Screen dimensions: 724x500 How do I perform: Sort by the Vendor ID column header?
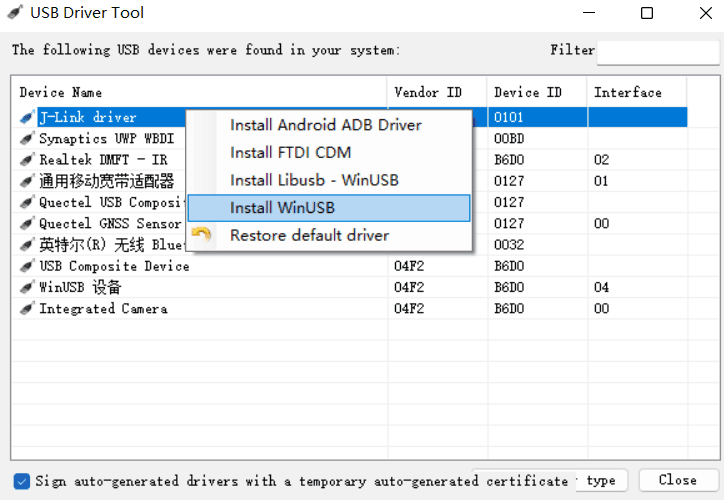[436, 93]
